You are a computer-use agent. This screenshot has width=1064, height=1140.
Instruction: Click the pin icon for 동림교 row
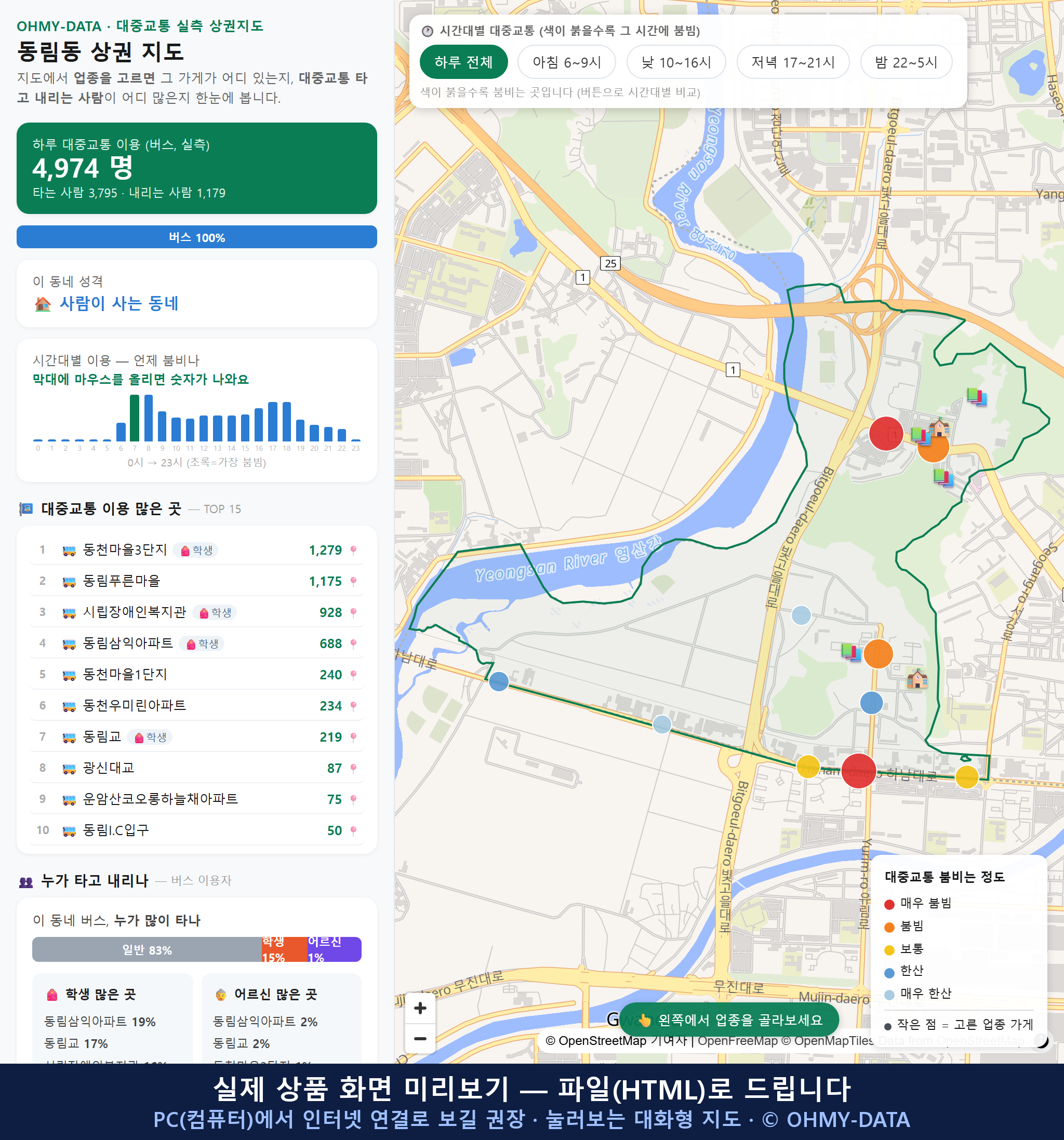point(353,737)
